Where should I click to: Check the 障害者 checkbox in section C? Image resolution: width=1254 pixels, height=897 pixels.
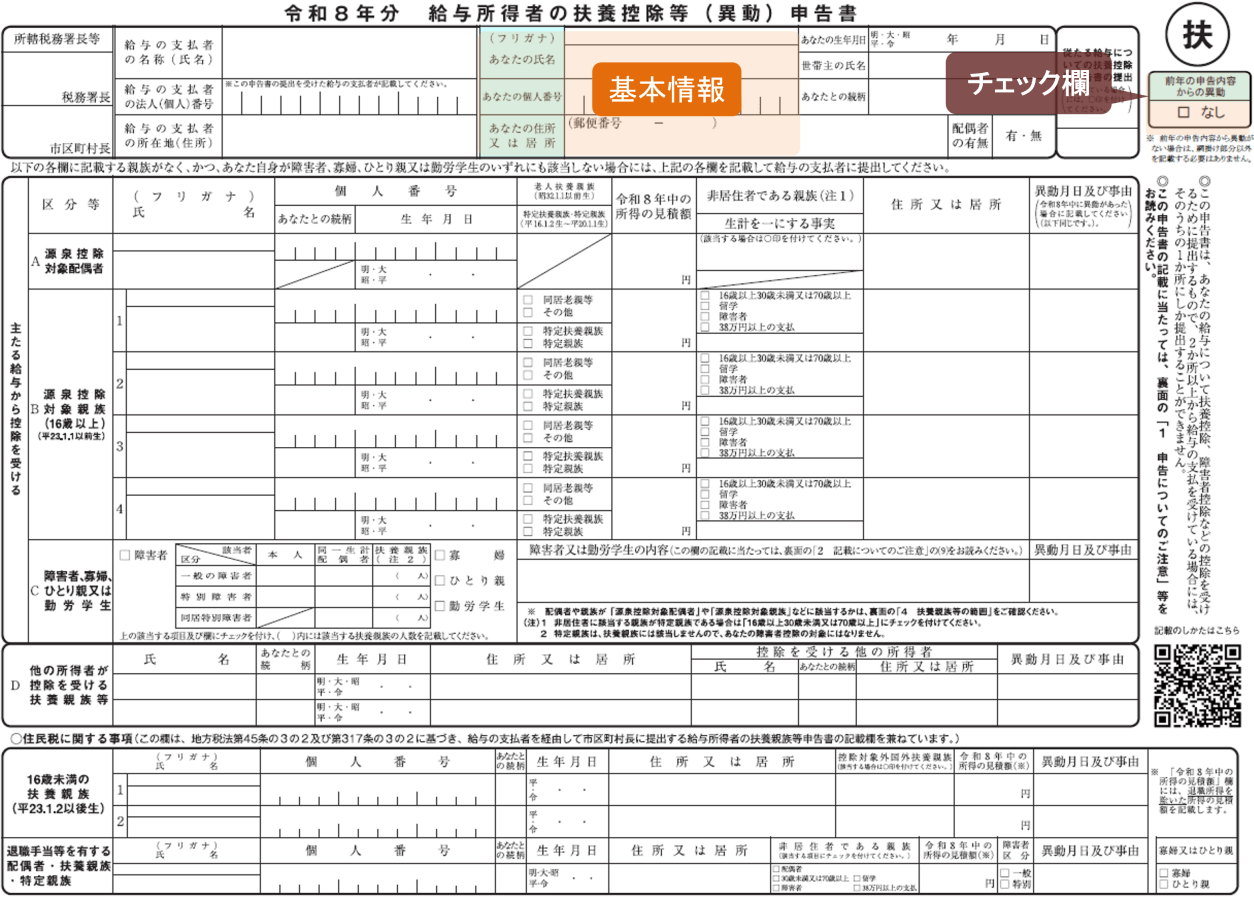(x=124, y=553)
